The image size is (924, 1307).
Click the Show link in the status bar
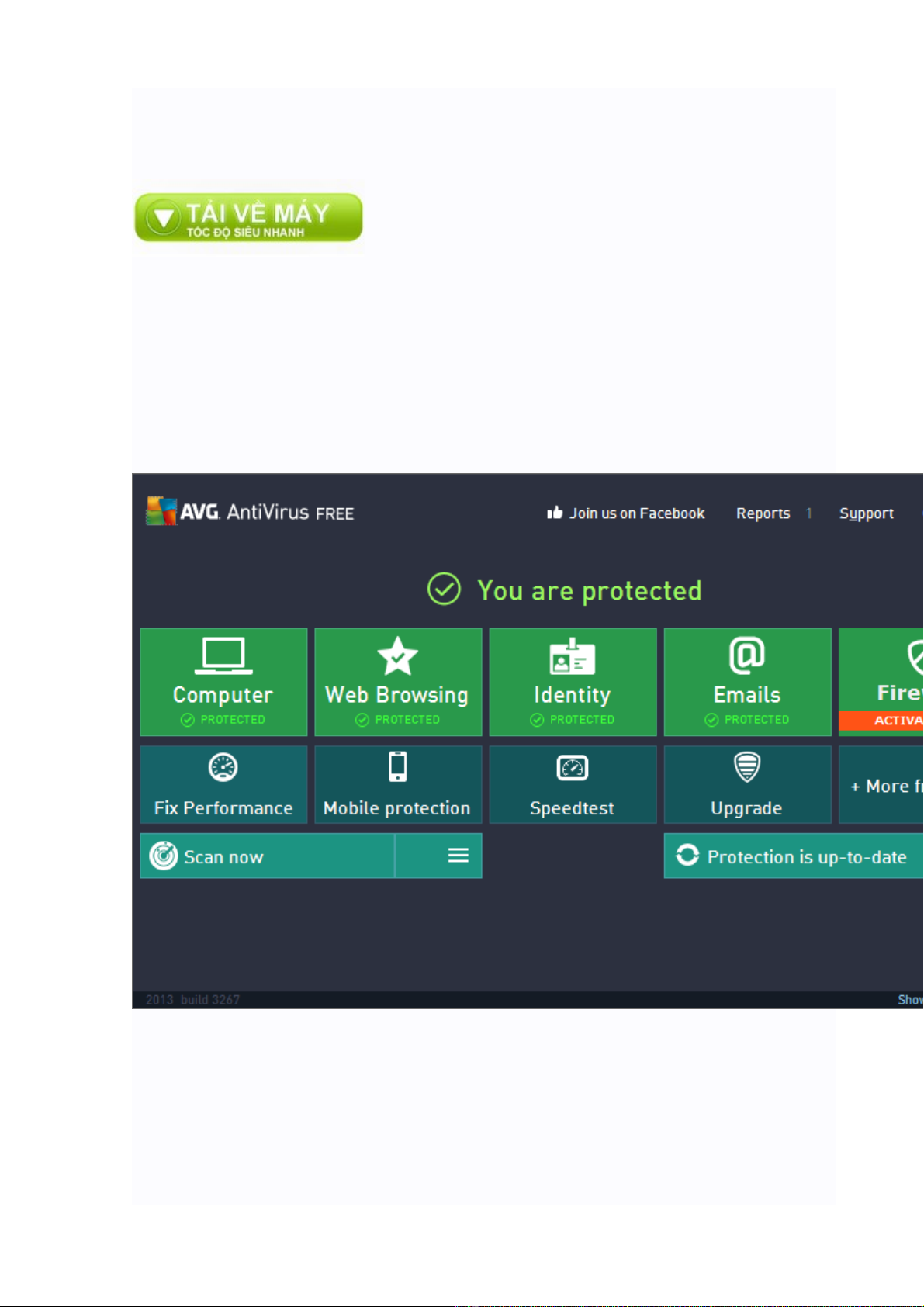(910, 1000)
